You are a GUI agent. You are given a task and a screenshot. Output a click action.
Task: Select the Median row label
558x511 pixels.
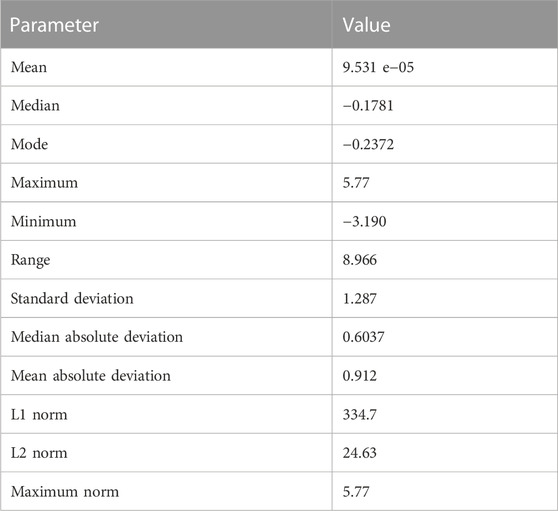tap(35, 106)
